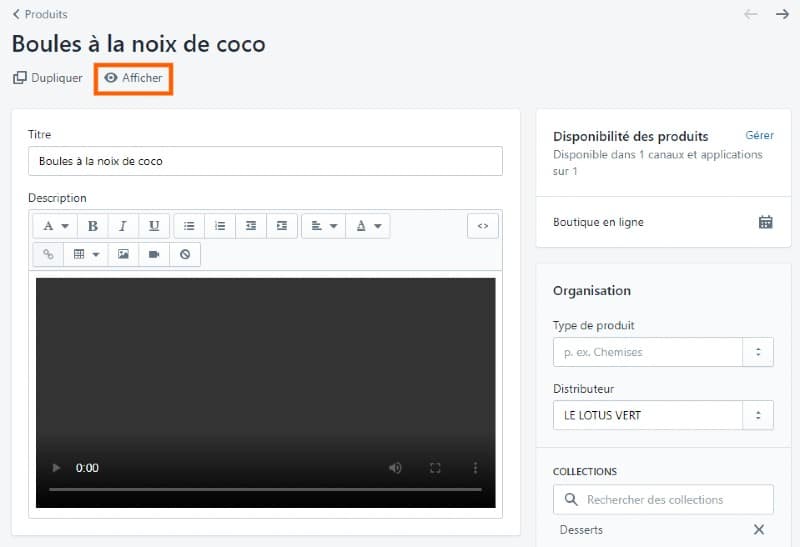Click the video progress bar
The image size is (800, 547).
[x=265, y=489]
